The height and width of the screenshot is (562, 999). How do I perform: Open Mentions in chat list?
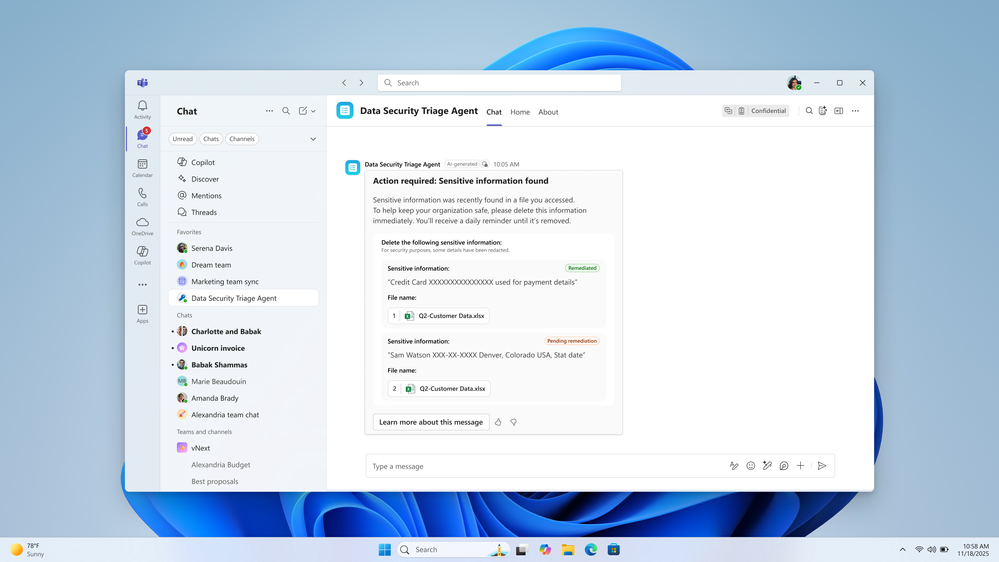[244, 196]
